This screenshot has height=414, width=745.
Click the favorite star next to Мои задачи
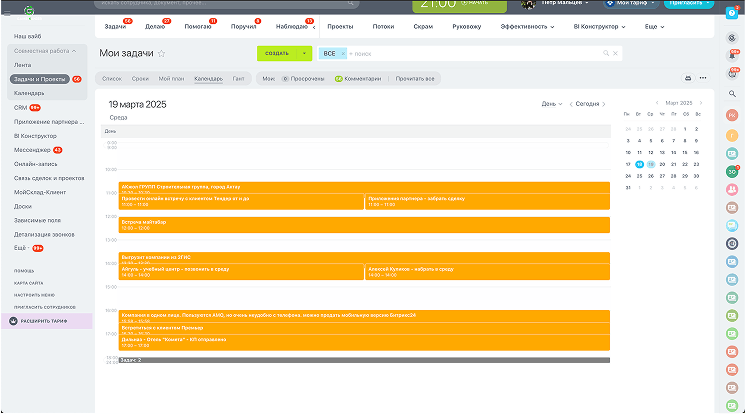[162, 54]
